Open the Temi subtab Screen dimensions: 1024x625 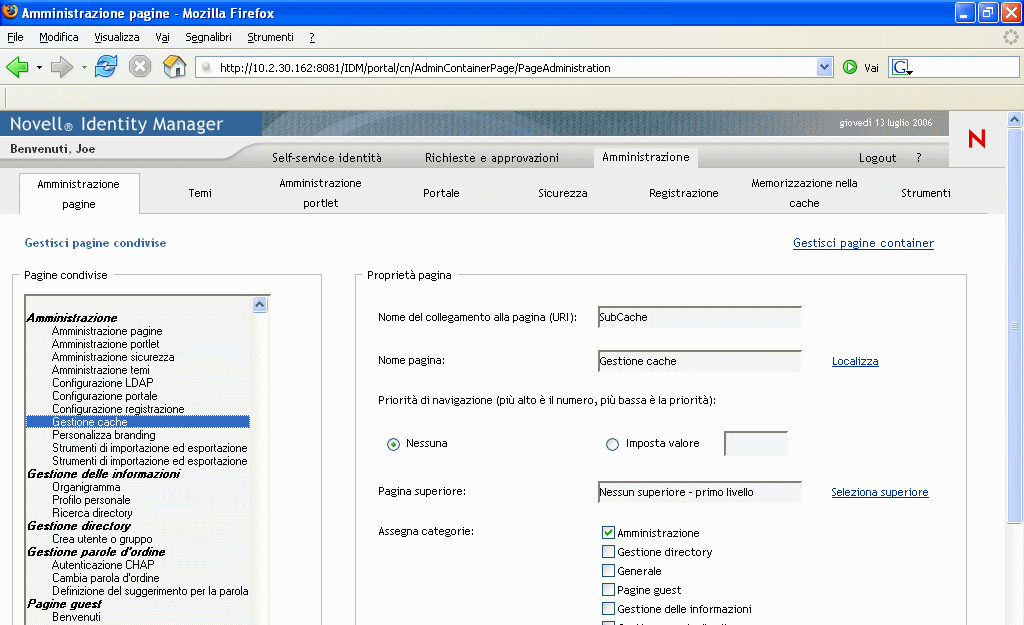200,193
